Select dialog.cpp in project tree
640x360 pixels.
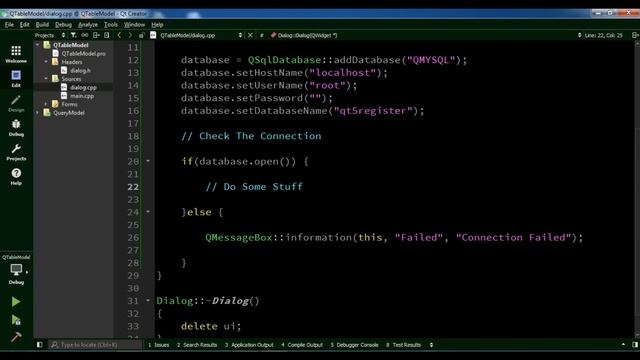(83, 87)
